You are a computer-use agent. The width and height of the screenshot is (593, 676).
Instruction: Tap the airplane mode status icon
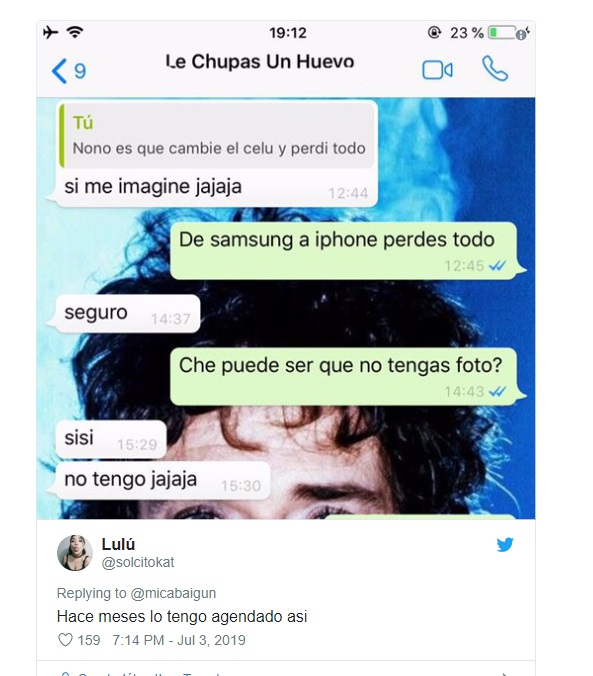coord(50,32)
